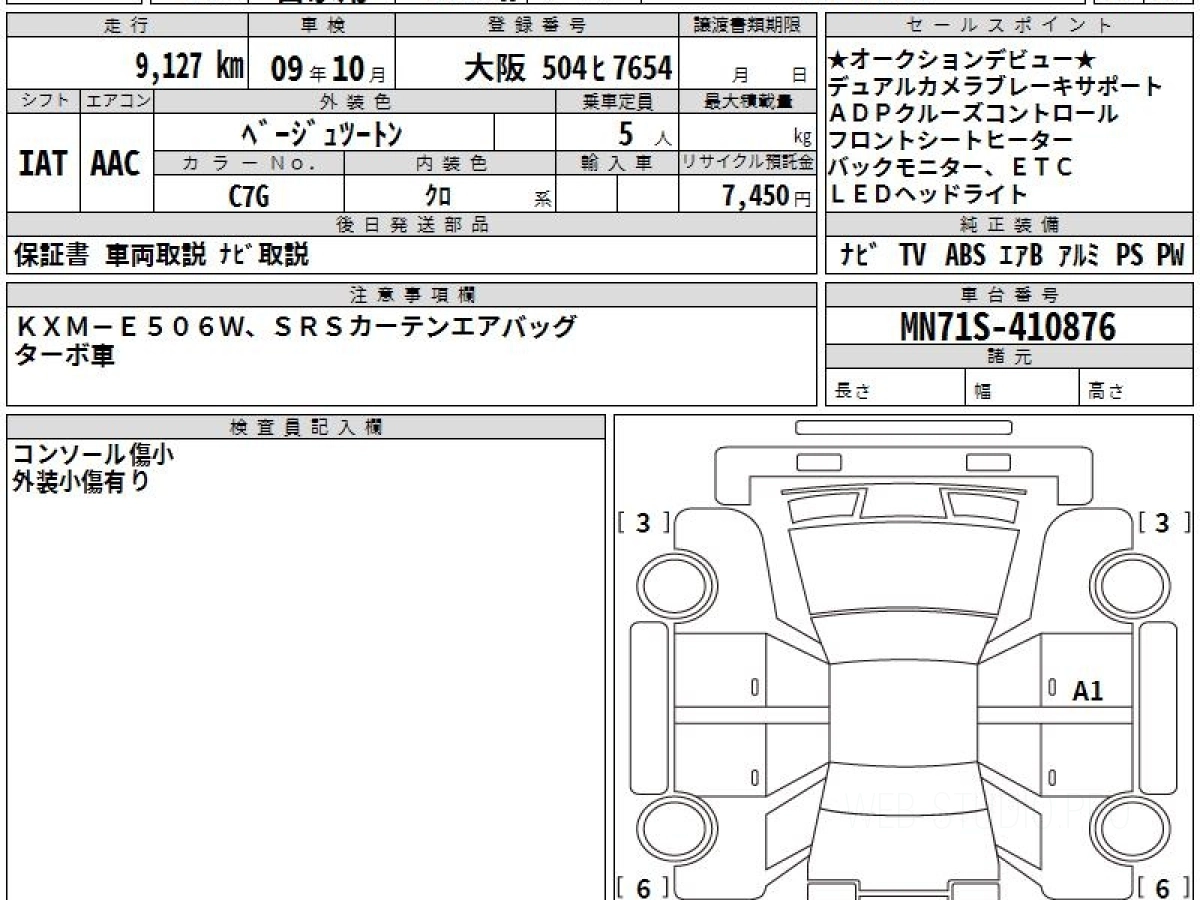
Task: Click the 長さ dimension field
Action: point(896,390)
